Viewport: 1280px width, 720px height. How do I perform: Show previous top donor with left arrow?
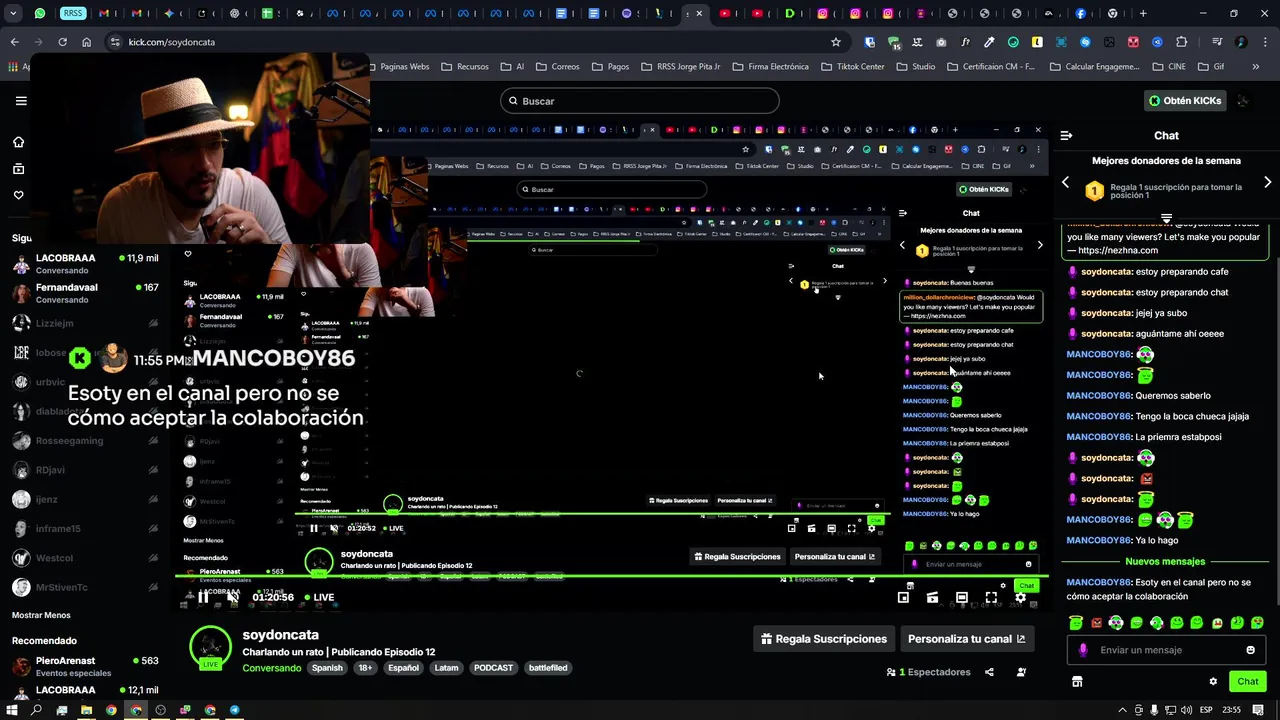pos(1065,182)
